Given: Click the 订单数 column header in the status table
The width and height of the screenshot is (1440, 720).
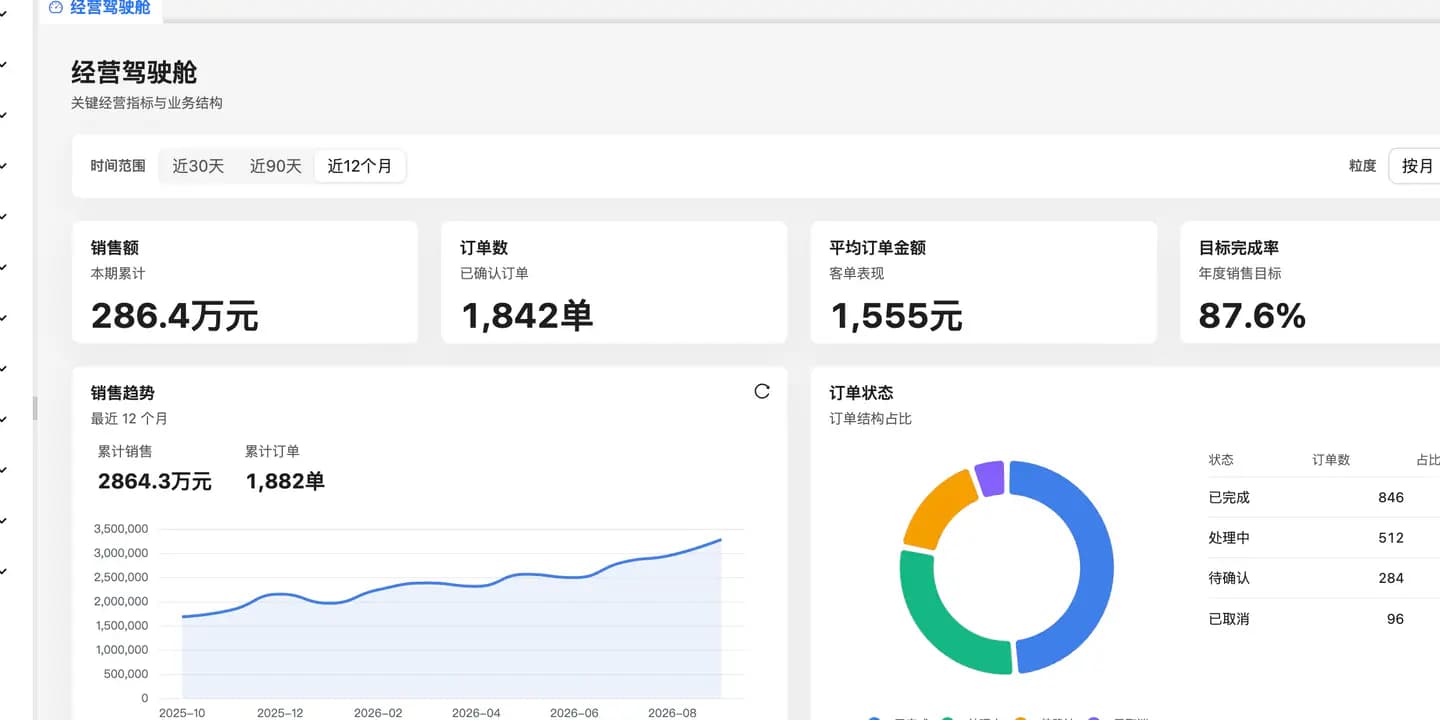Looking at the screenshot, I should (x=1331, y=460).
